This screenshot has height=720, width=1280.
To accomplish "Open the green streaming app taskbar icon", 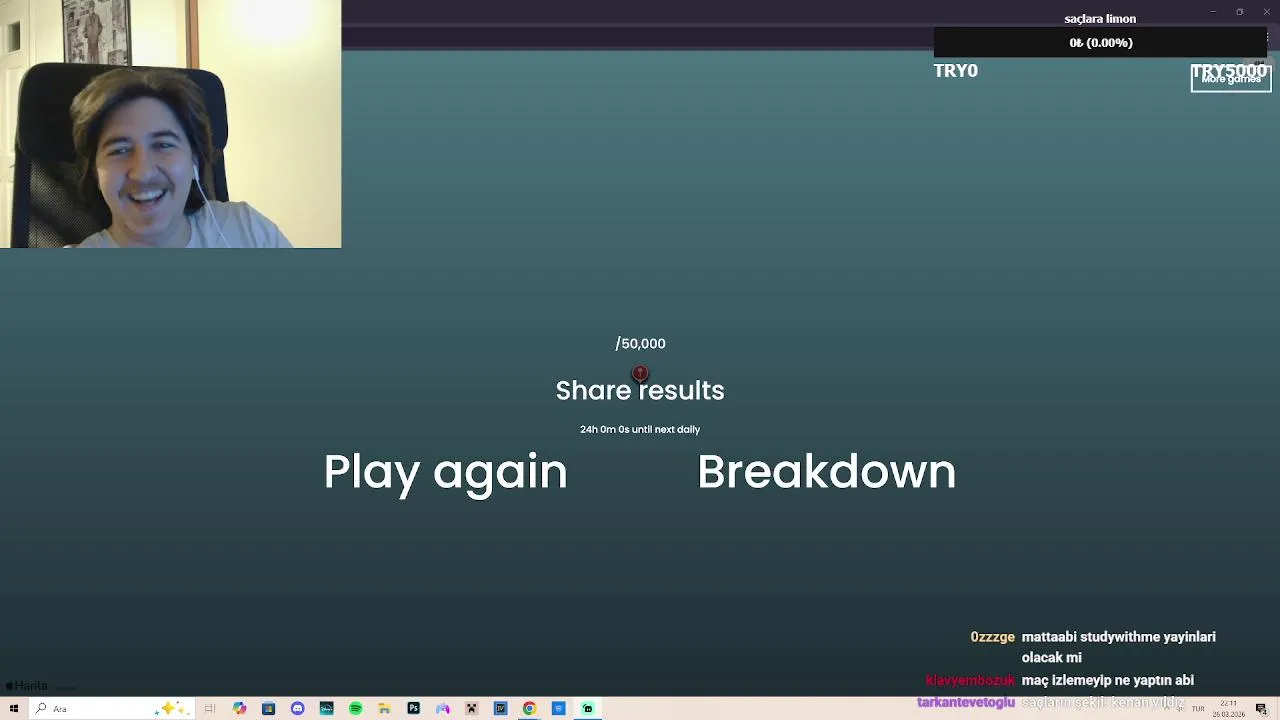I will [x=587, y=709].
